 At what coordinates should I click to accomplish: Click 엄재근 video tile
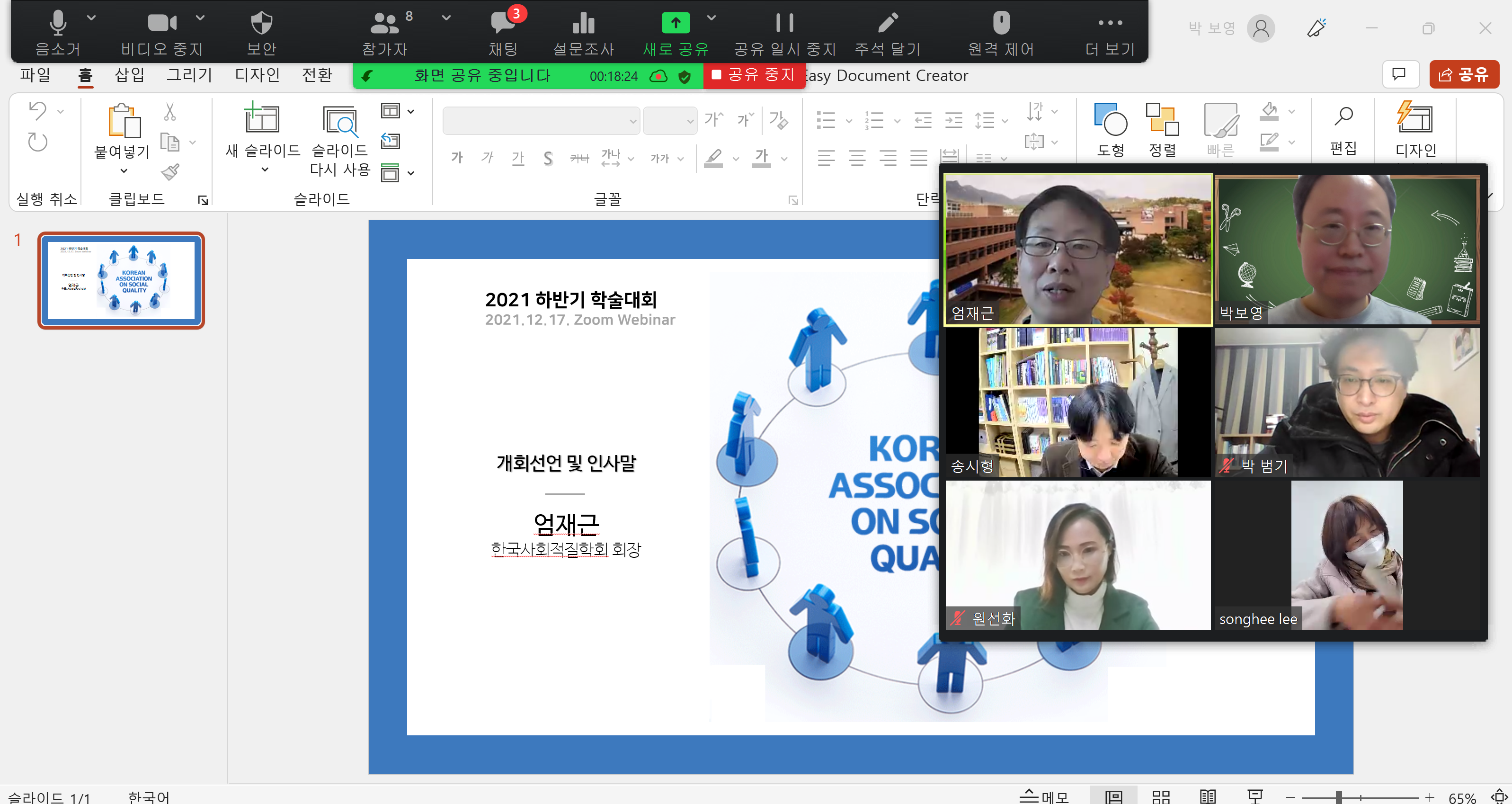[x=1077, y=249]
